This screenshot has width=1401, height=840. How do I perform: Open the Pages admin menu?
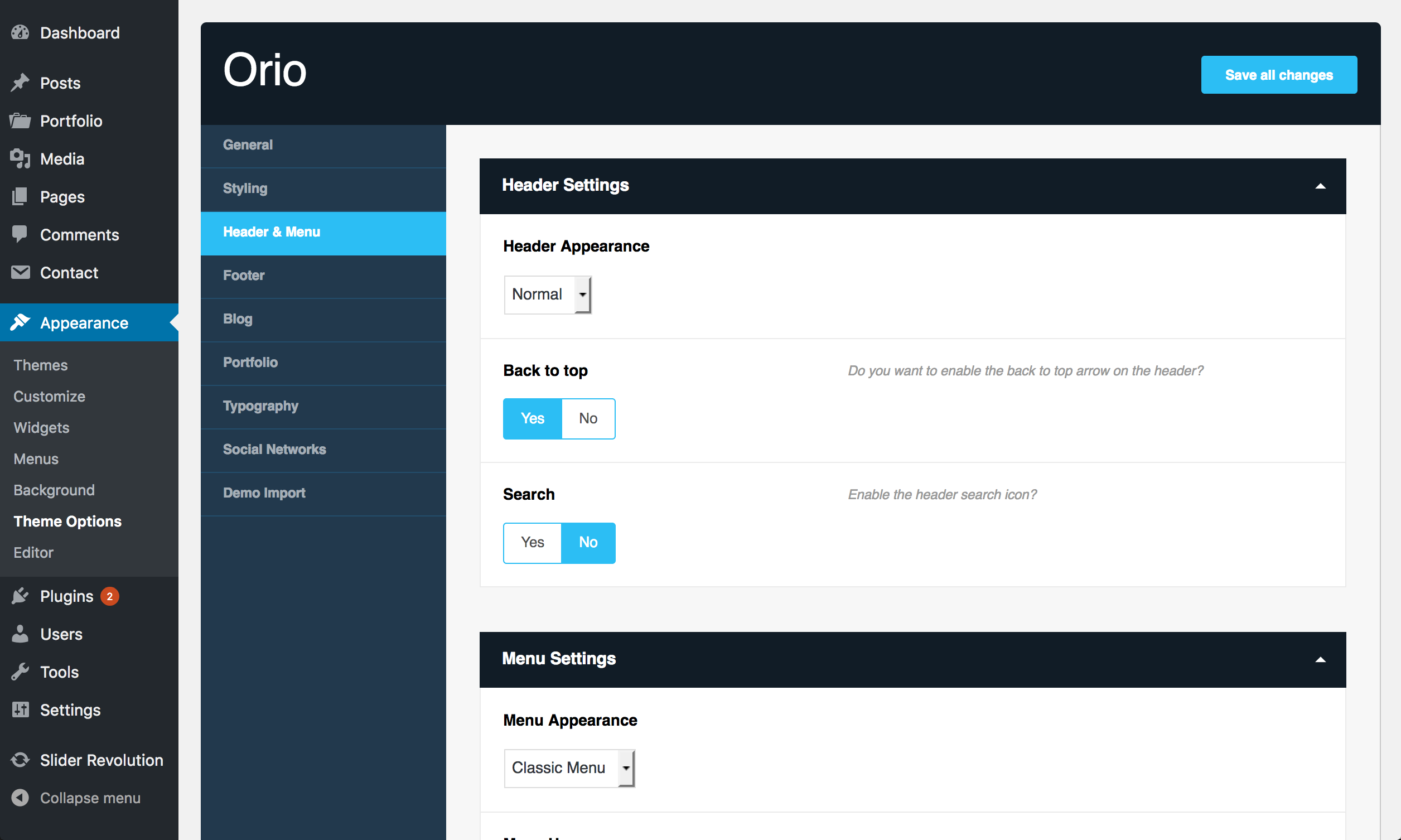62,197
